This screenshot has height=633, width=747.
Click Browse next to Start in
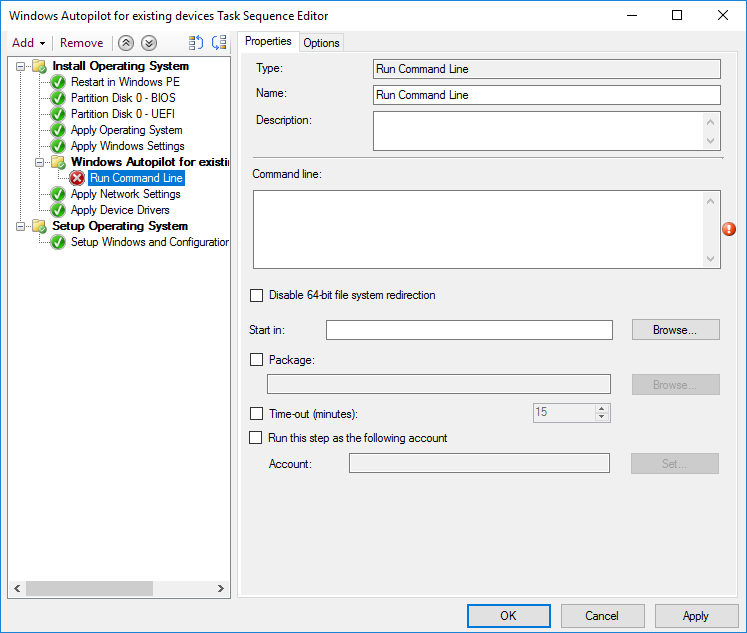tap(676, 330)
